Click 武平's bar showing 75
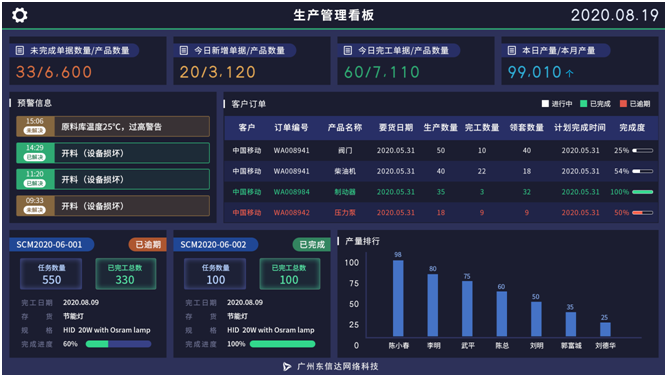The image size is (667, 377). [x=467, y=309]
